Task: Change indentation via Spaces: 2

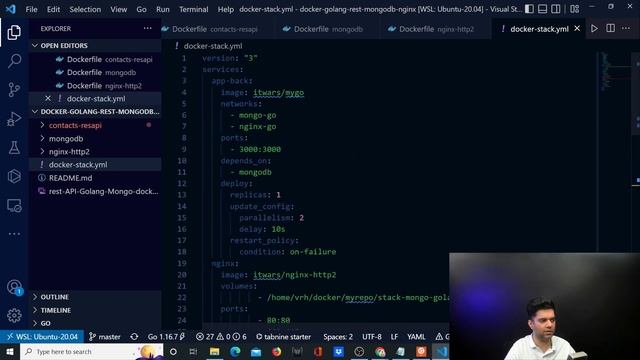Action: coord(338,337)
